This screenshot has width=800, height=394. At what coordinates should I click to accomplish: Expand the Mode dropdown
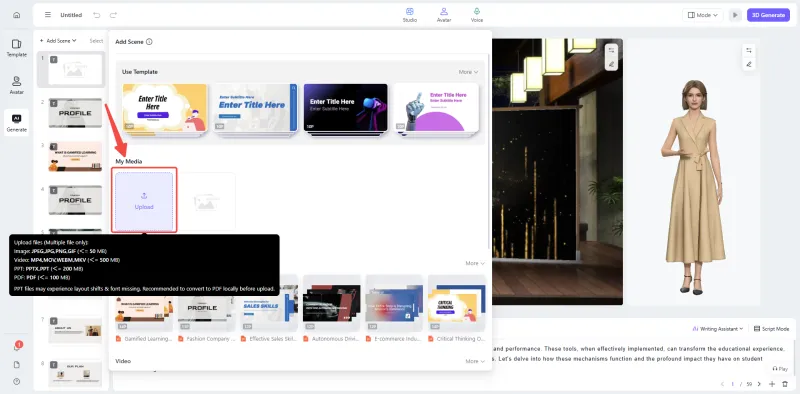tap(703, 15)
